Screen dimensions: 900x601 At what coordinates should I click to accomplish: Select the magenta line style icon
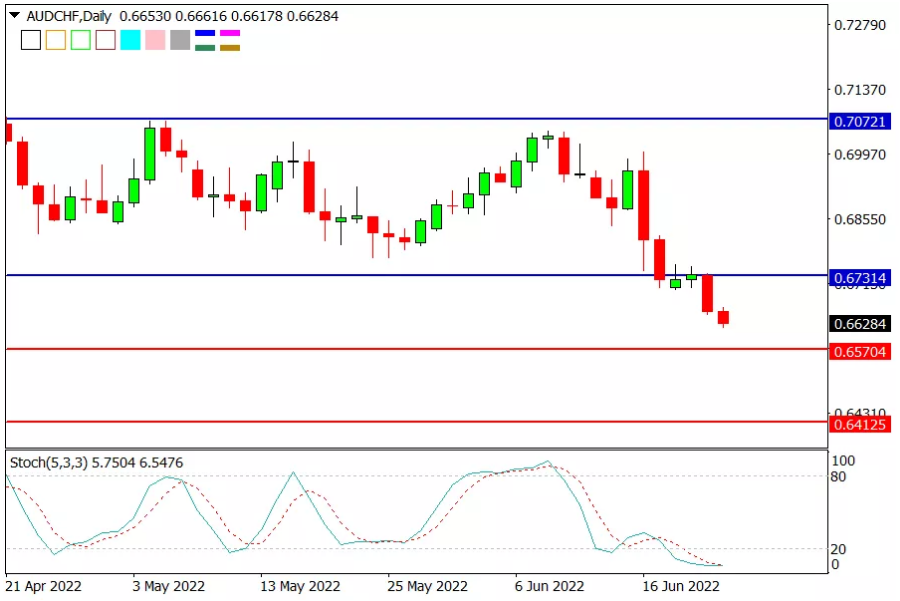tap(230, 33)
